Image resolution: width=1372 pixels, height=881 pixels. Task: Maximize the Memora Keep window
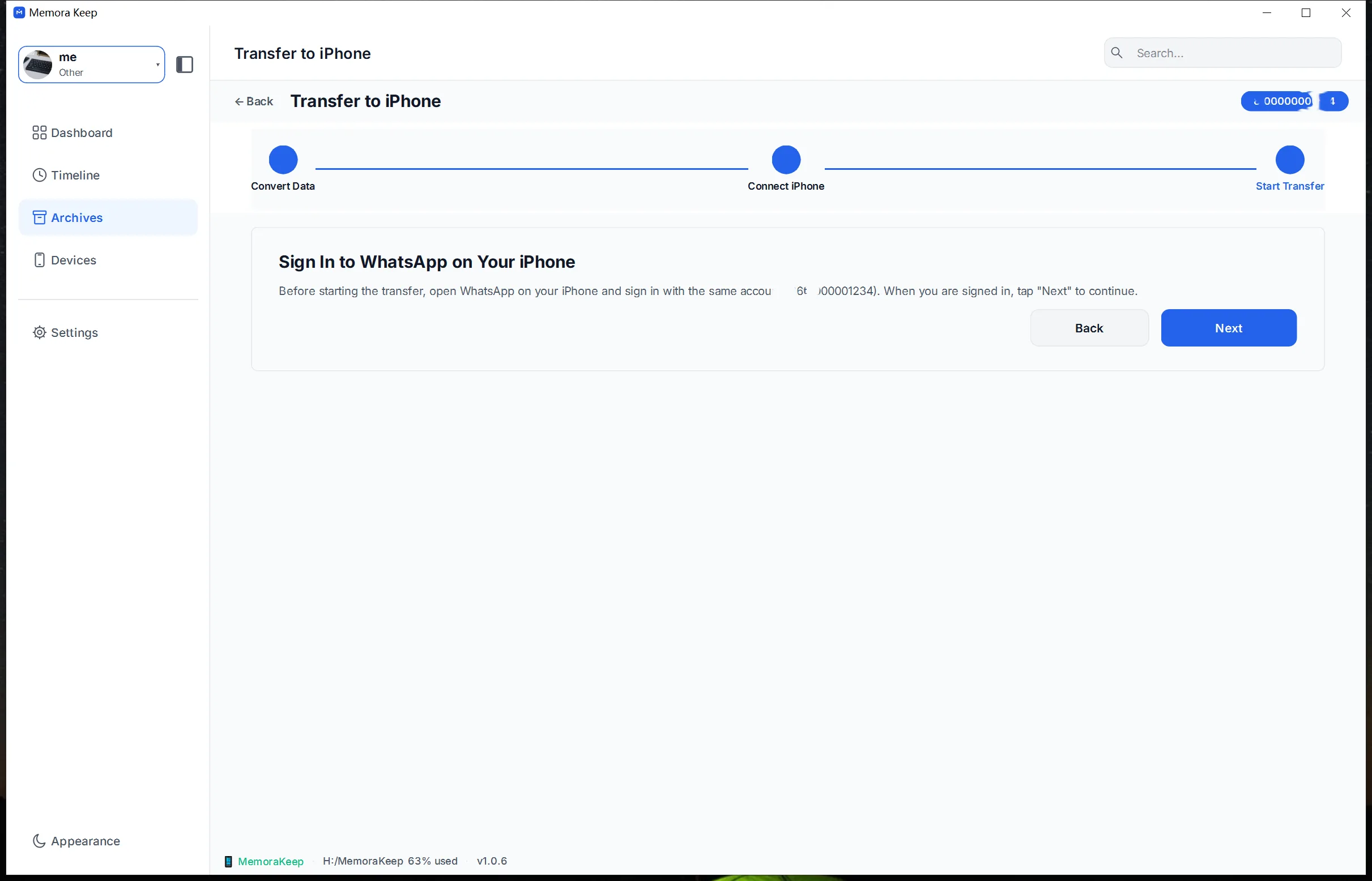click(x=1306, y=12)
